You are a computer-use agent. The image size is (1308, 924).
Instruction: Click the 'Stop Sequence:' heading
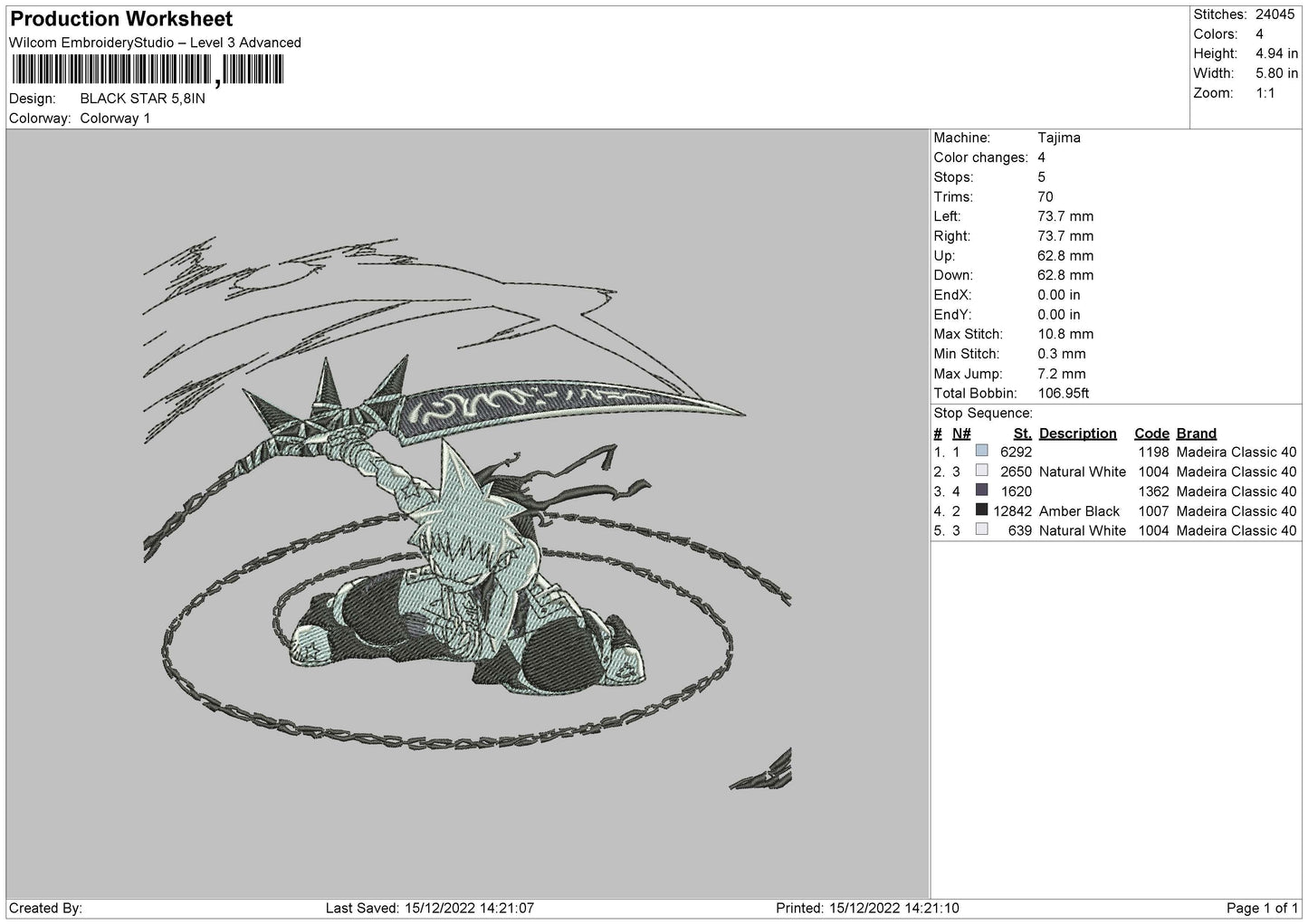click(x=983, y=414)
